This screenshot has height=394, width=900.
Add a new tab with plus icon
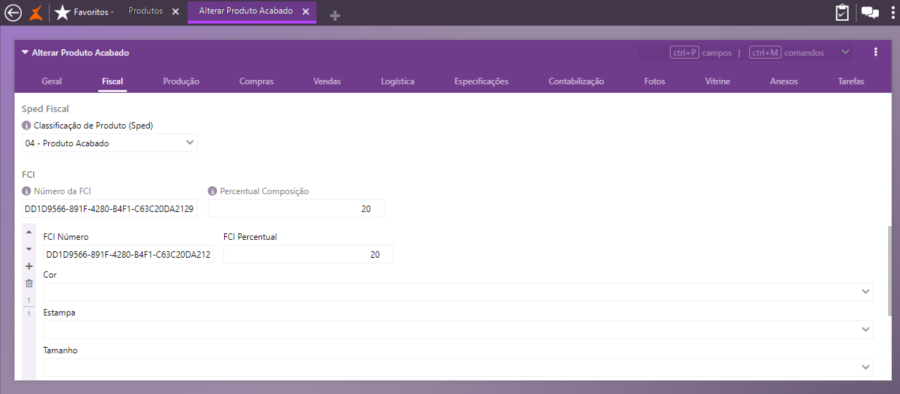[335, 16]
